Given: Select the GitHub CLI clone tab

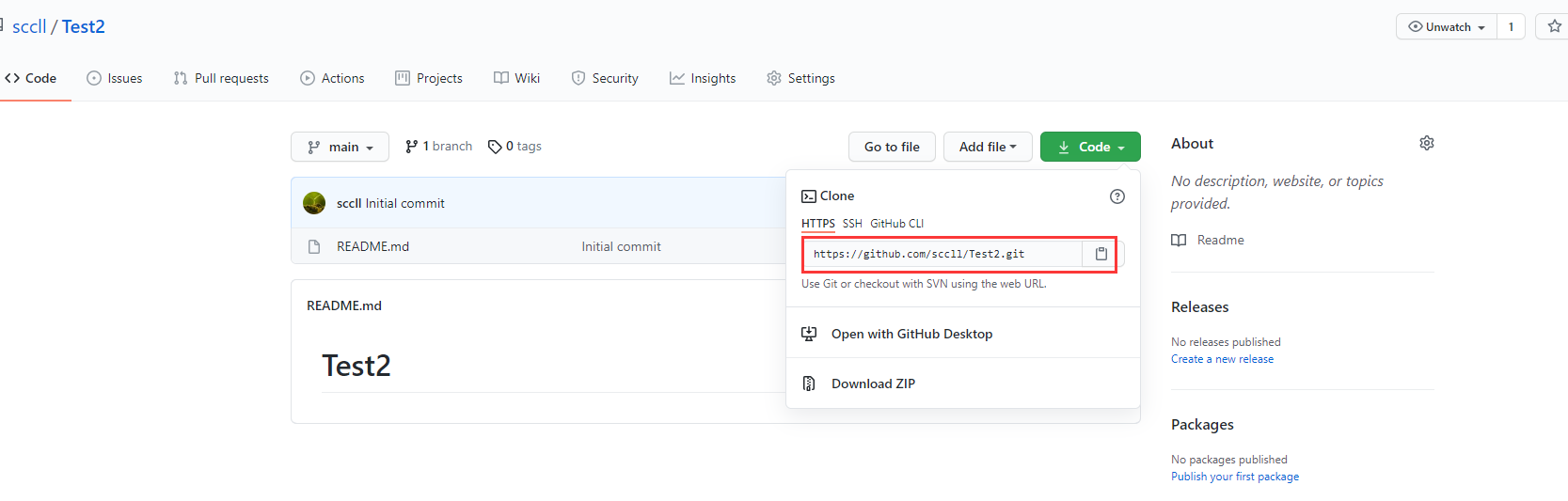Looking at the screenshot, I should 896,224.
